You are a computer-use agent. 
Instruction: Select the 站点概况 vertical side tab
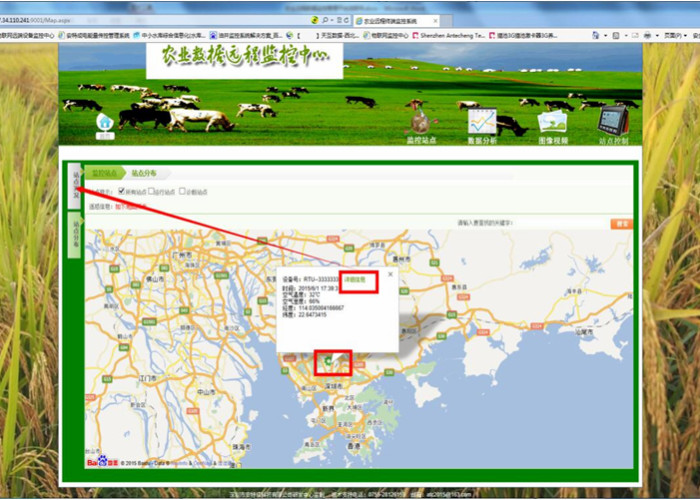click(76, 186)
